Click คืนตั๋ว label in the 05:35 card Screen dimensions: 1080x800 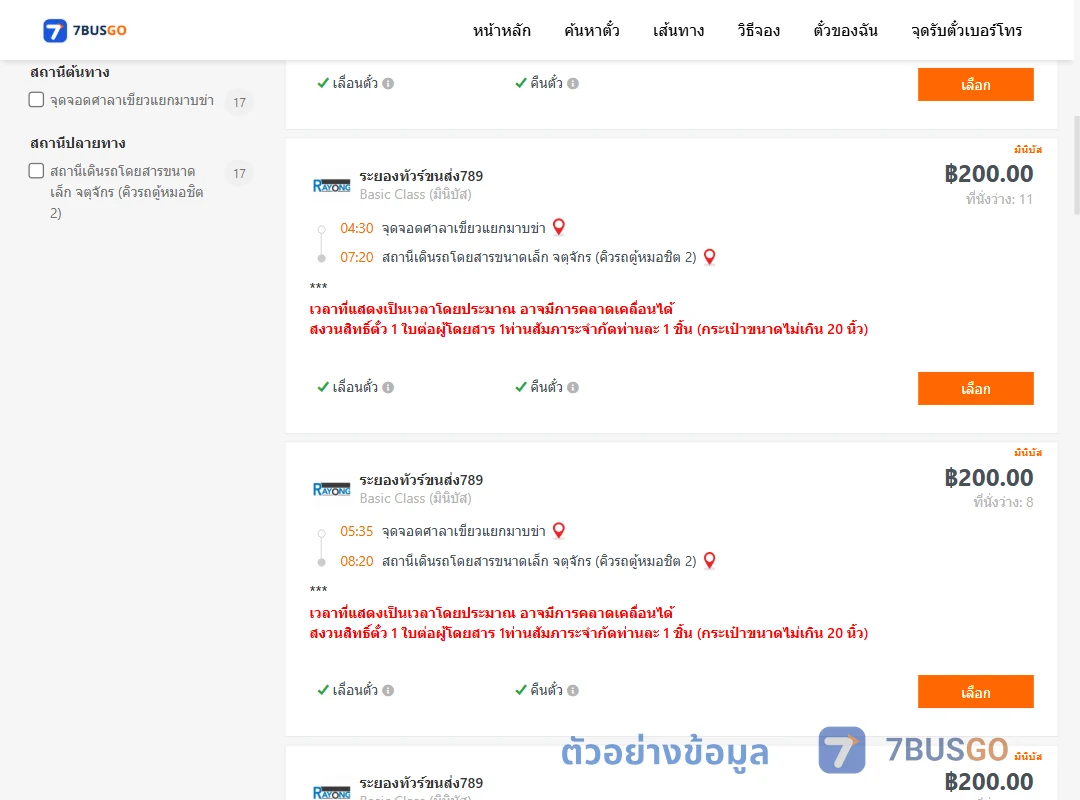[546, 690]
